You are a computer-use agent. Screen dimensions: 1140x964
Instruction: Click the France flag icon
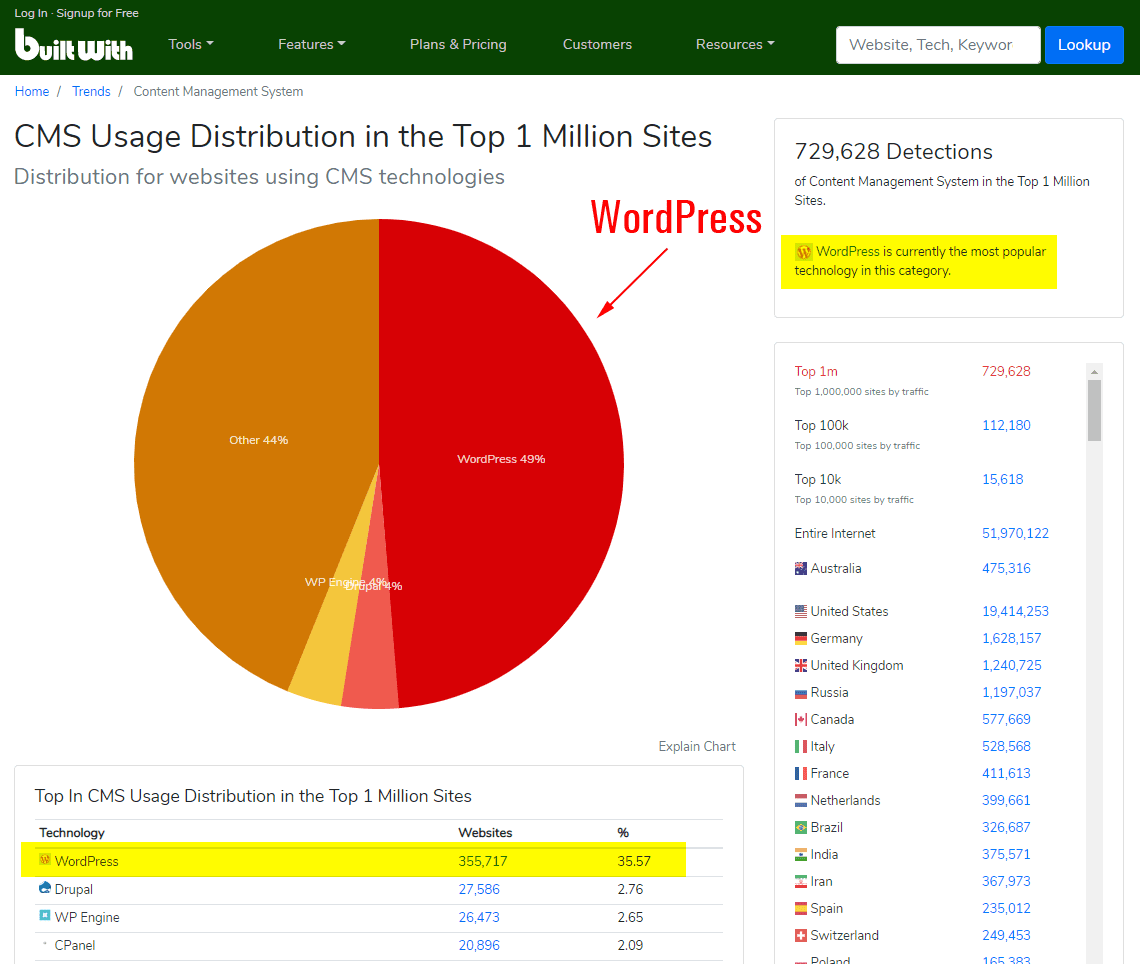(800, 774)
